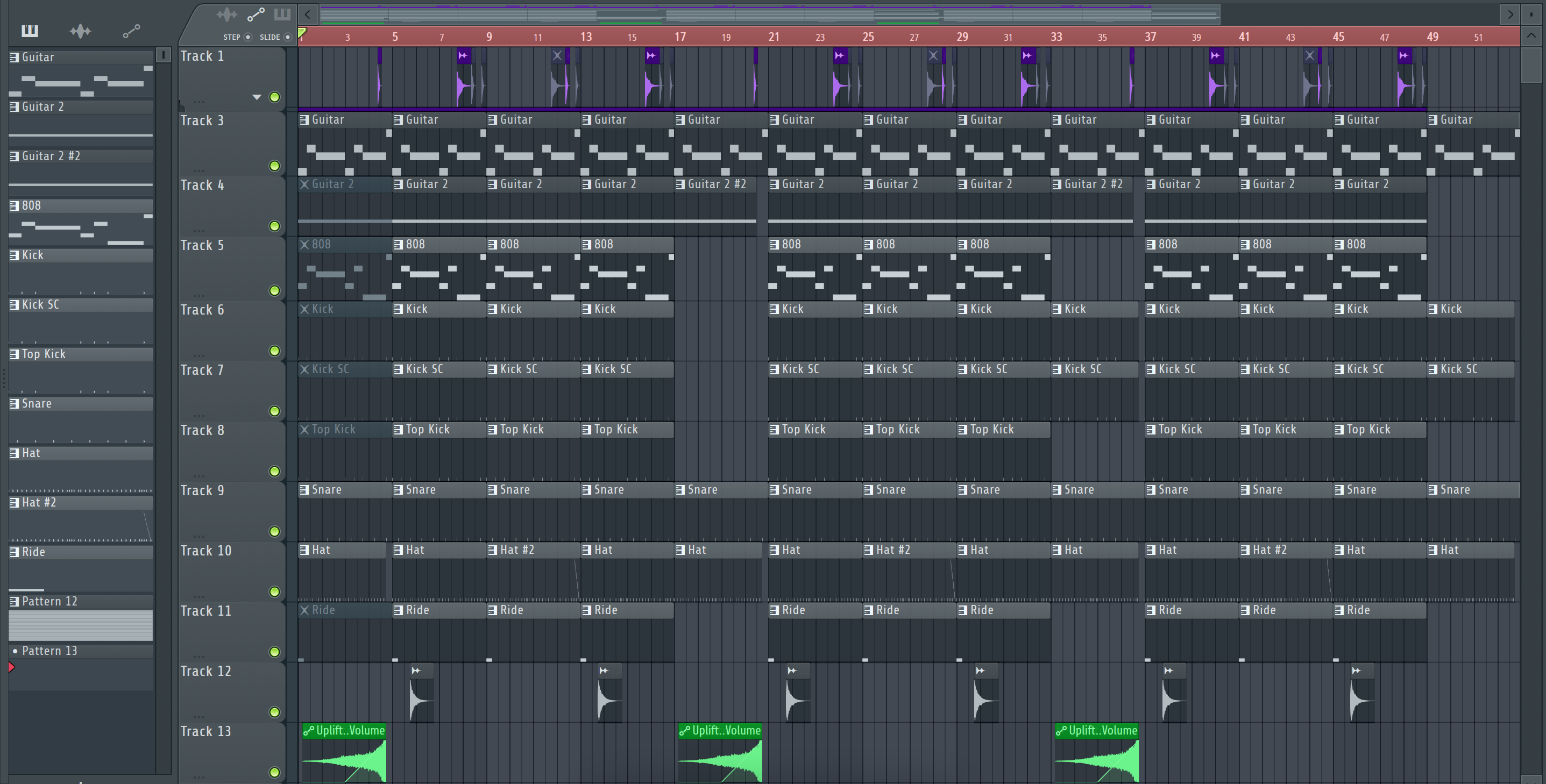Click the Track 10 header label
The height and width of the screenshot is (784, 1546).
[206, 551]
